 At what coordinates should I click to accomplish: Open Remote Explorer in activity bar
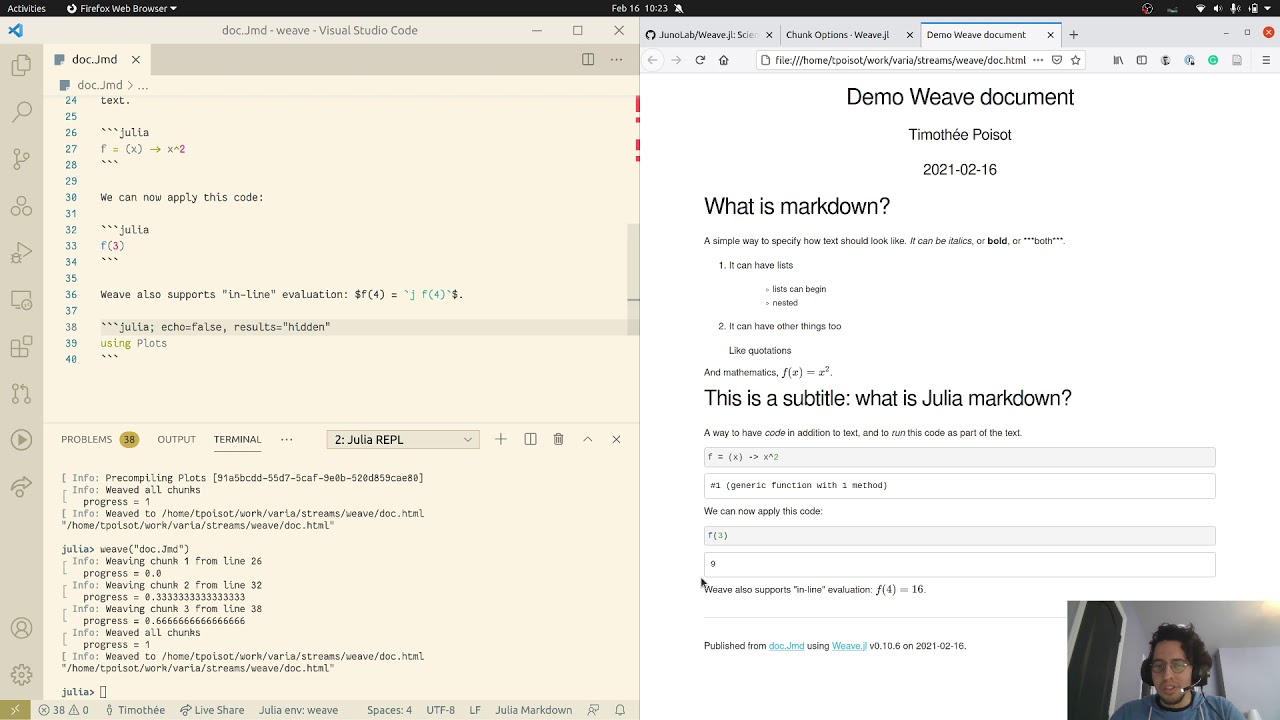[21, 300]
